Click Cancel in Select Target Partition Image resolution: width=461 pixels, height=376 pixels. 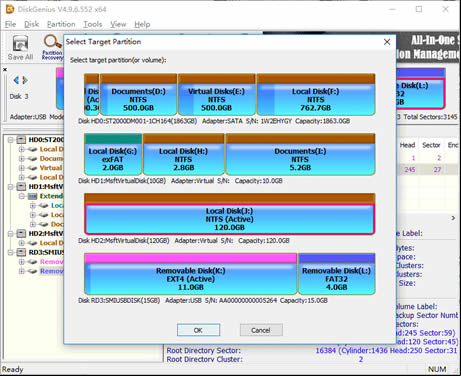tap(261, 330)
